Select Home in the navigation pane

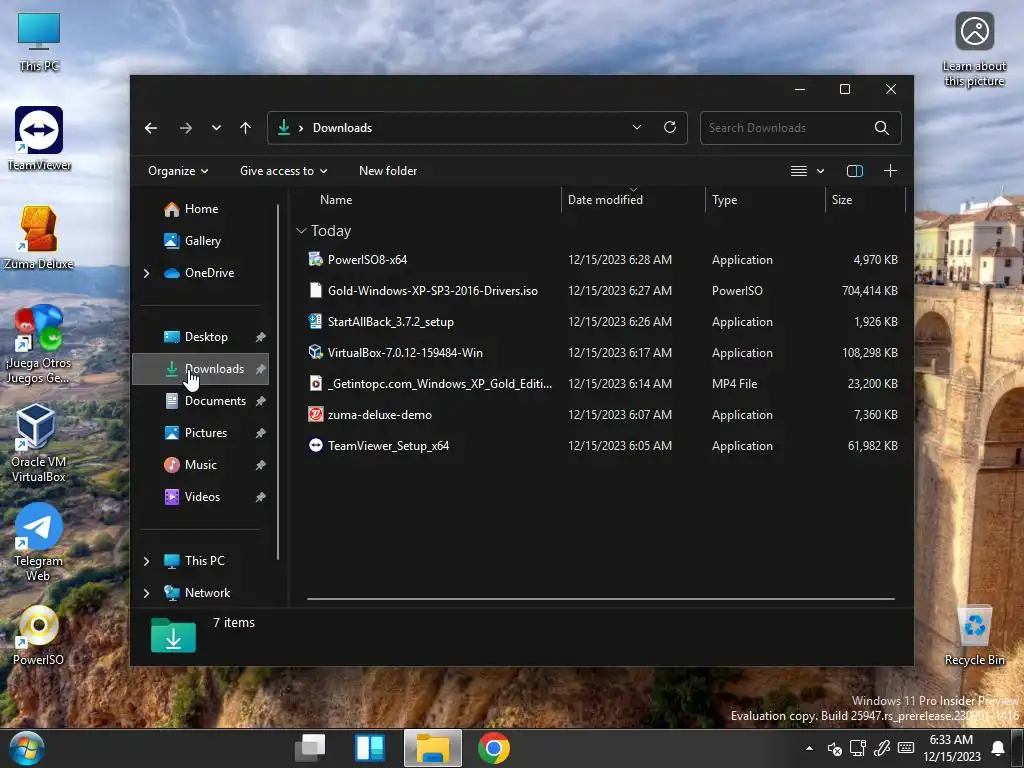pyautogui.click(x=200, y=209)
